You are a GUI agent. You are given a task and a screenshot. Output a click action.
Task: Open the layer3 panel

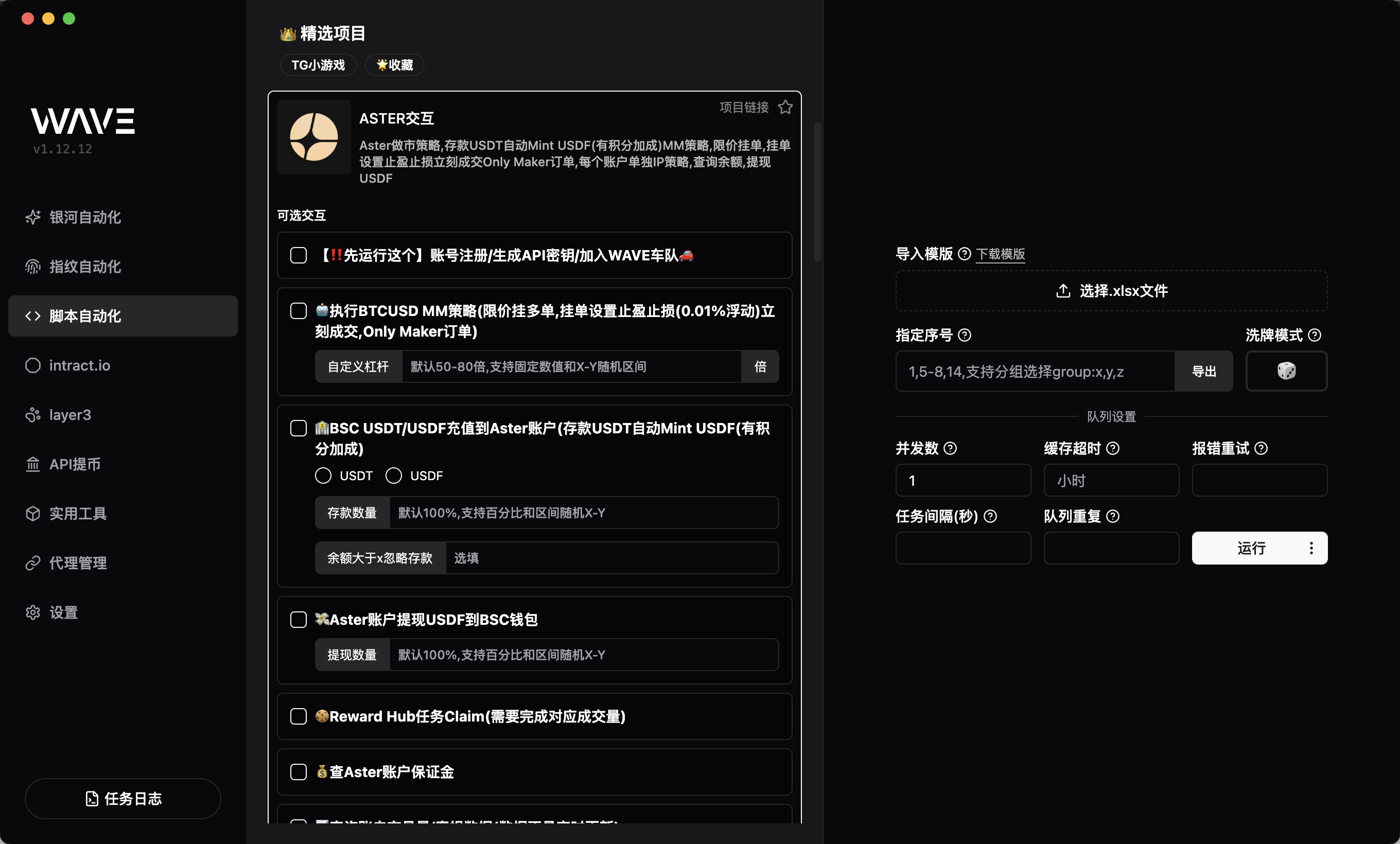(x=69, y=415)
